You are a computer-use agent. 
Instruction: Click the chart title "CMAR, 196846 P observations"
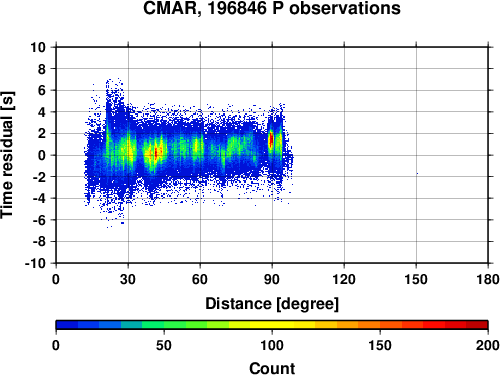pos(272,8)
